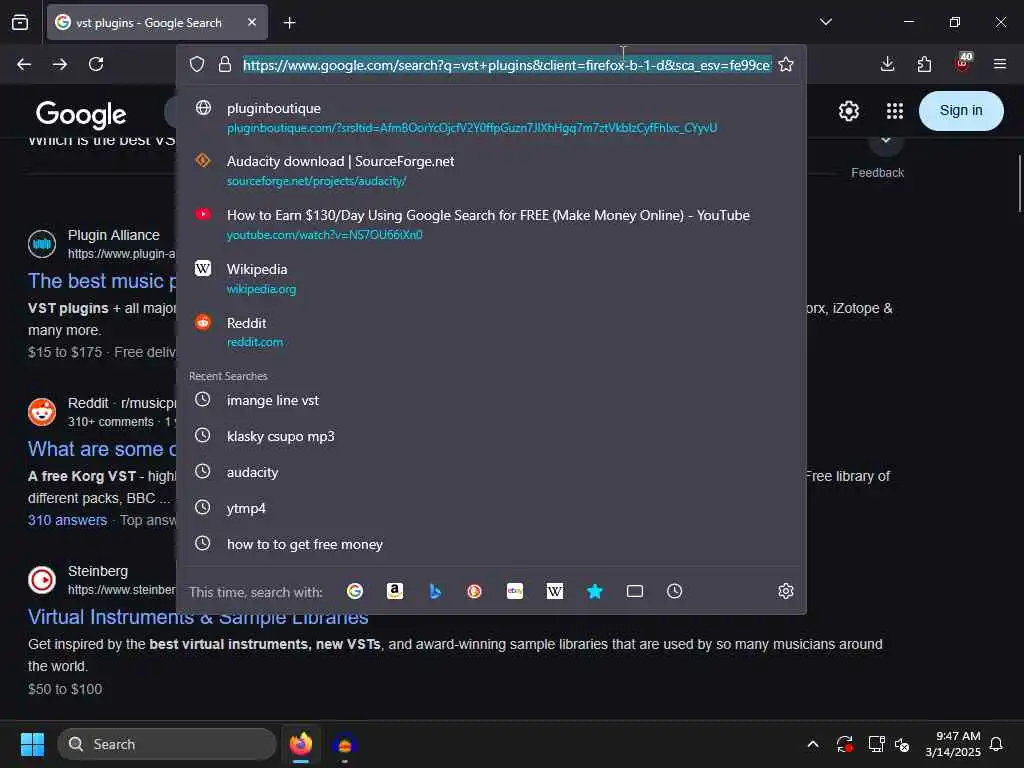Search this time with Google
This screenshot has height=768, width=1024.
pos(355,591)
